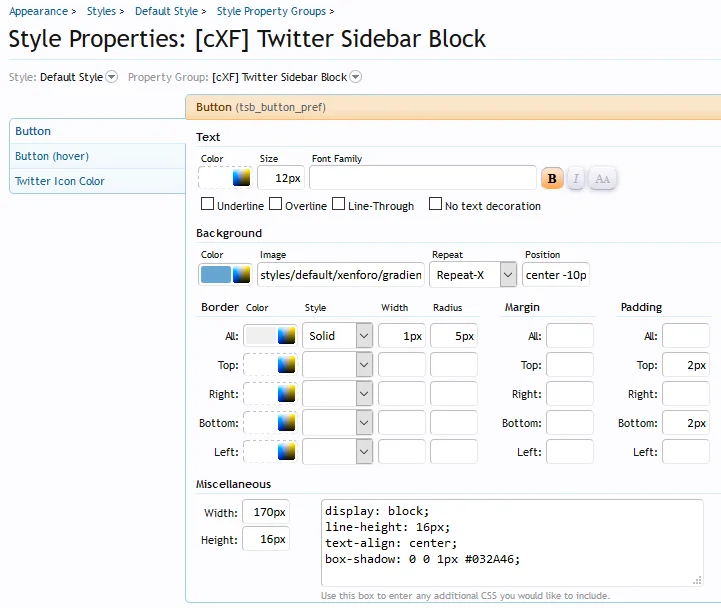Focus the Padding Left field
This screenshot has height=608, width=721.
coord(686,452)
